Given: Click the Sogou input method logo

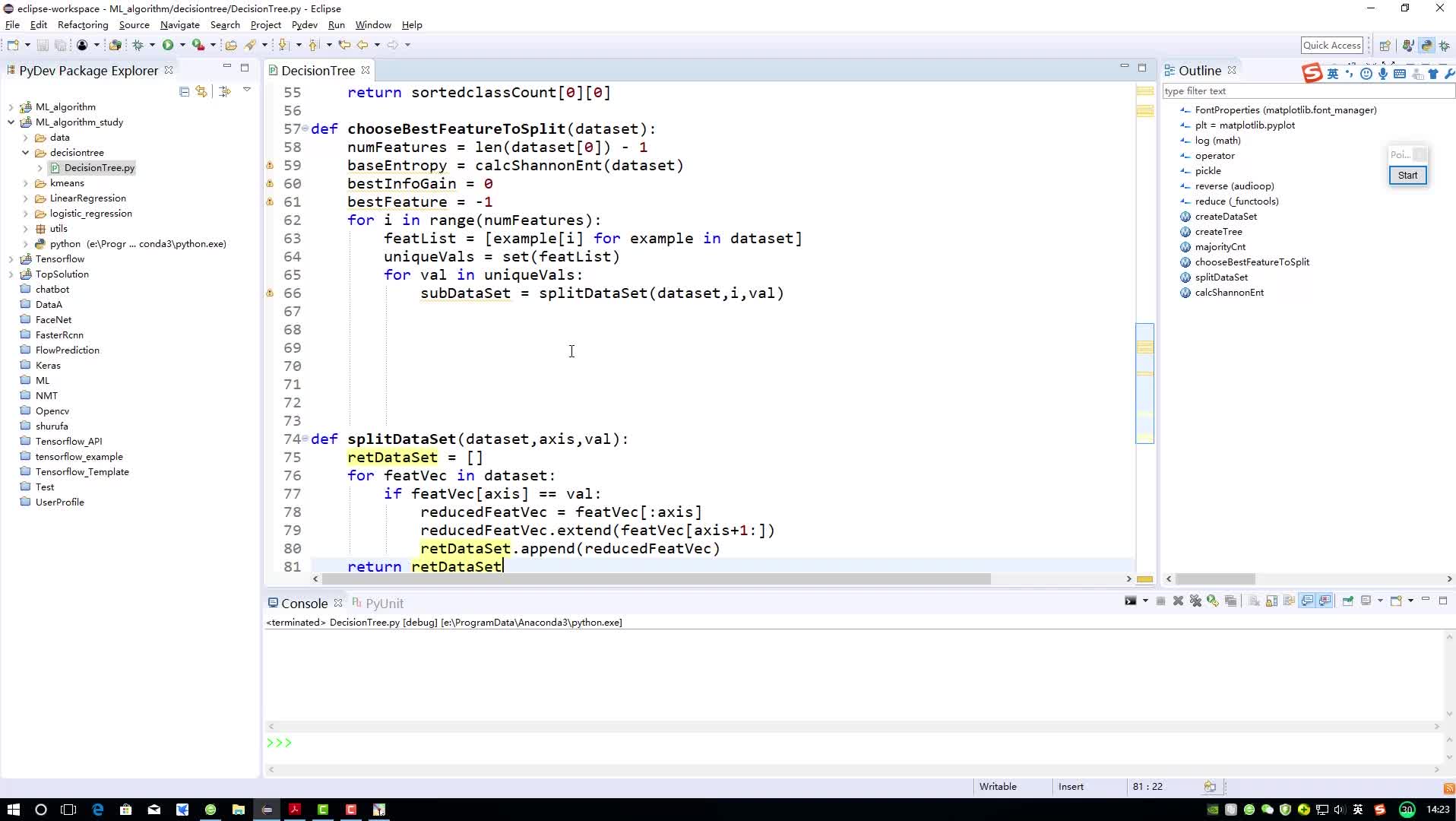Looking at the screenshot, I should click(x=1312, y=73).
